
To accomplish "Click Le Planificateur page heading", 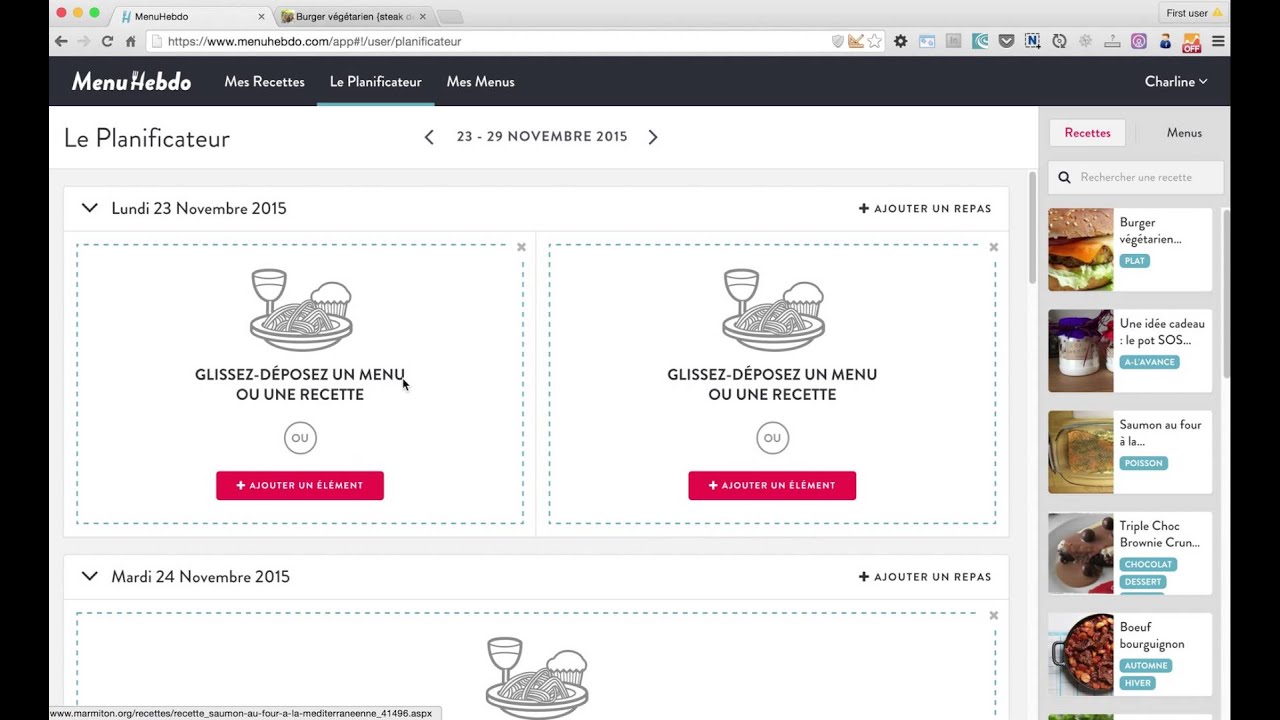I will coord(147,139).
